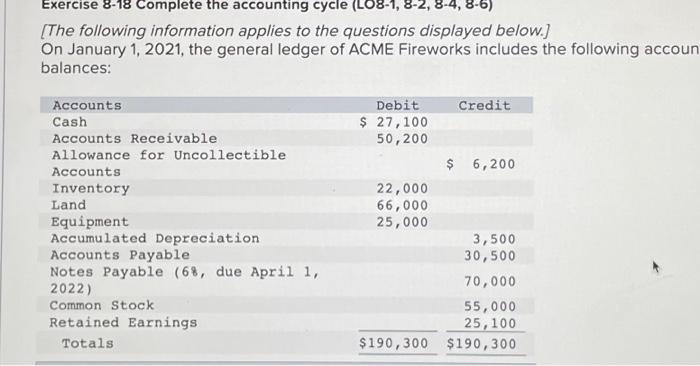Image resolution: width=700 pixels, height=366 pixels.
Task: Select the Equipment row label
Action: [90, 222]
